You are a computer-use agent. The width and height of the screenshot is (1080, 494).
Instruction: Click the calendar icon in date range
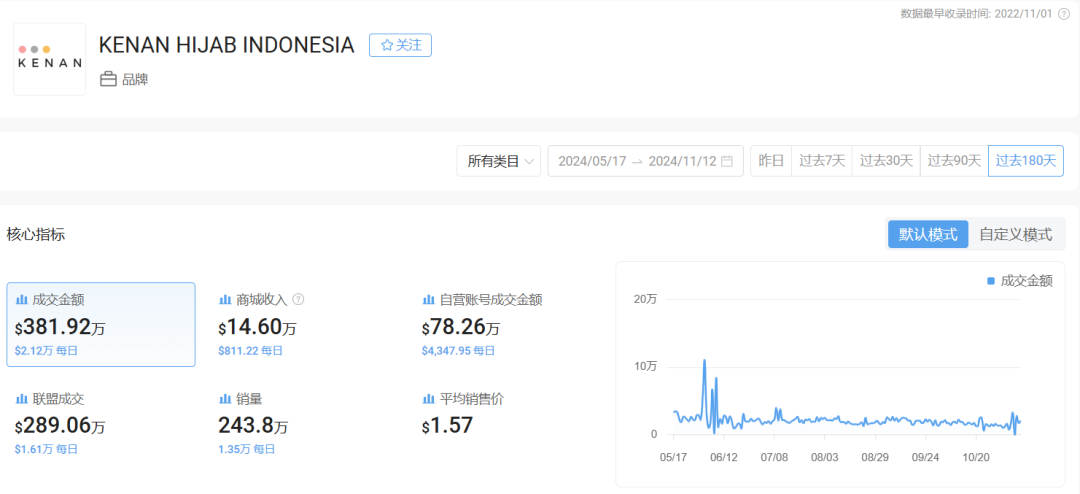click(727, 161)
